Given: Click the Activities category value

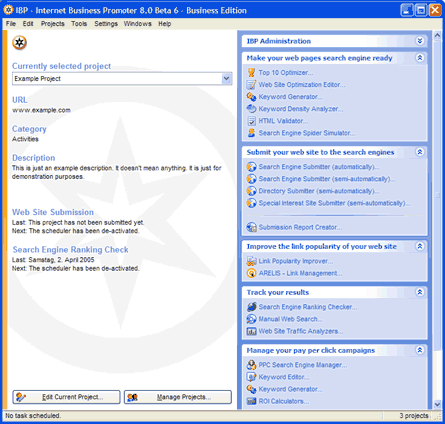Looking at the screenshot, I should [x=25, y=139].
